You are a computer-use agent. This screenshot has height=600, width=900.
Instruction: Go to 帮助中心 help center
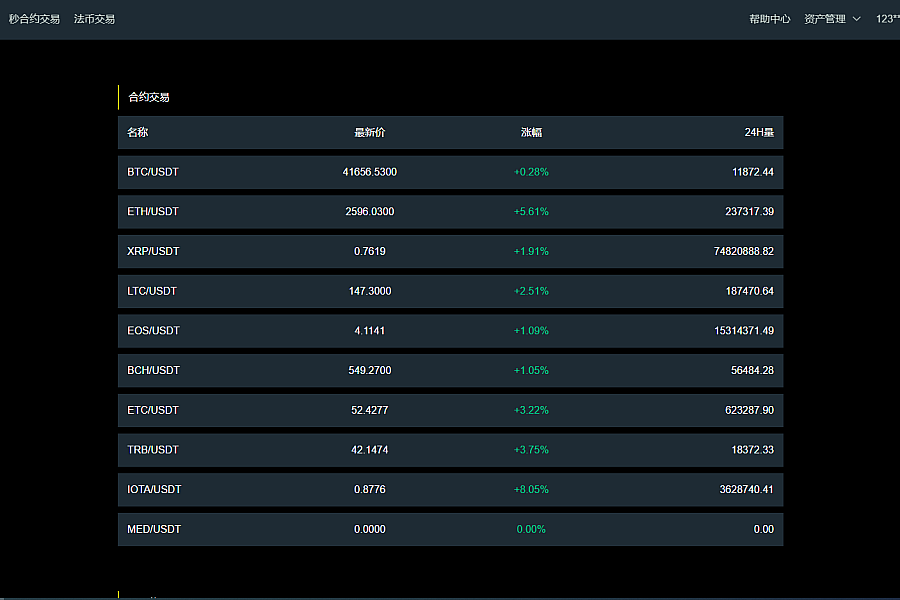point(770,19)
